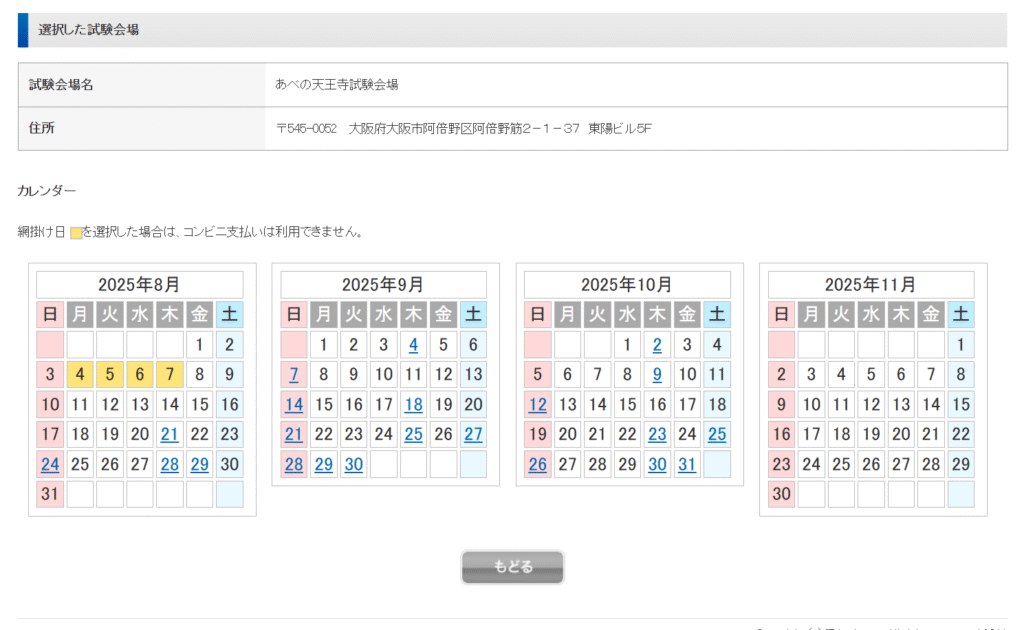The image size is (1024, 630).
Task: Click September 21 date link
Action: [294, 434]
